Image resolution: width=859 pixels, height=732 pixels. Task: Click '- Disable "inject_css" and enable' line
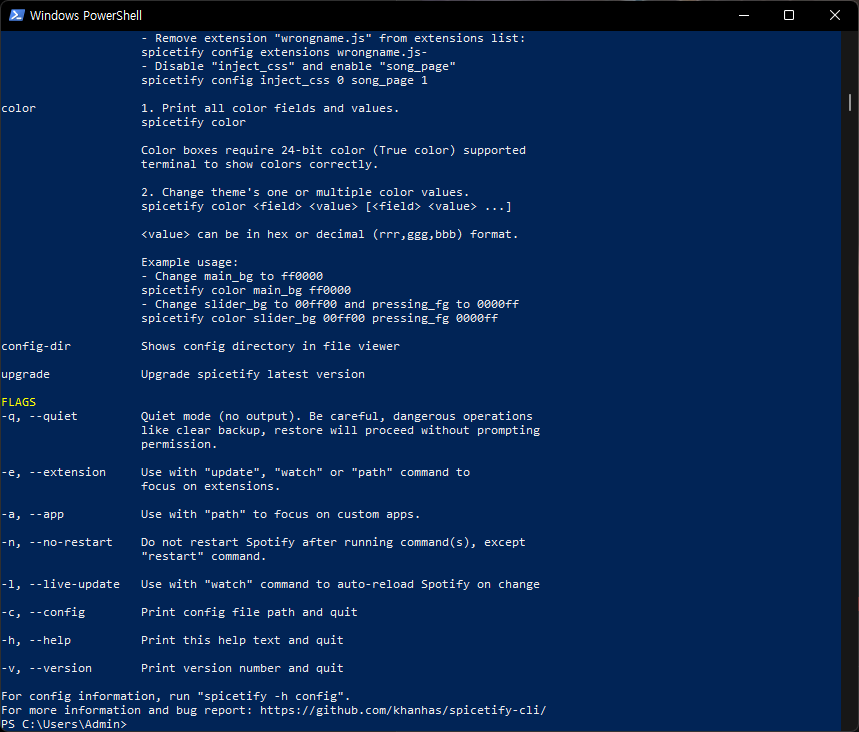(298, 66)
